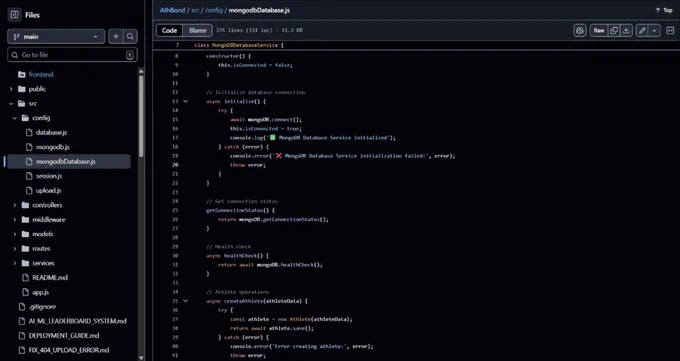Screen dimensions: 680x361
Task: Open upload.js file
Action: (x=48, y=190)
